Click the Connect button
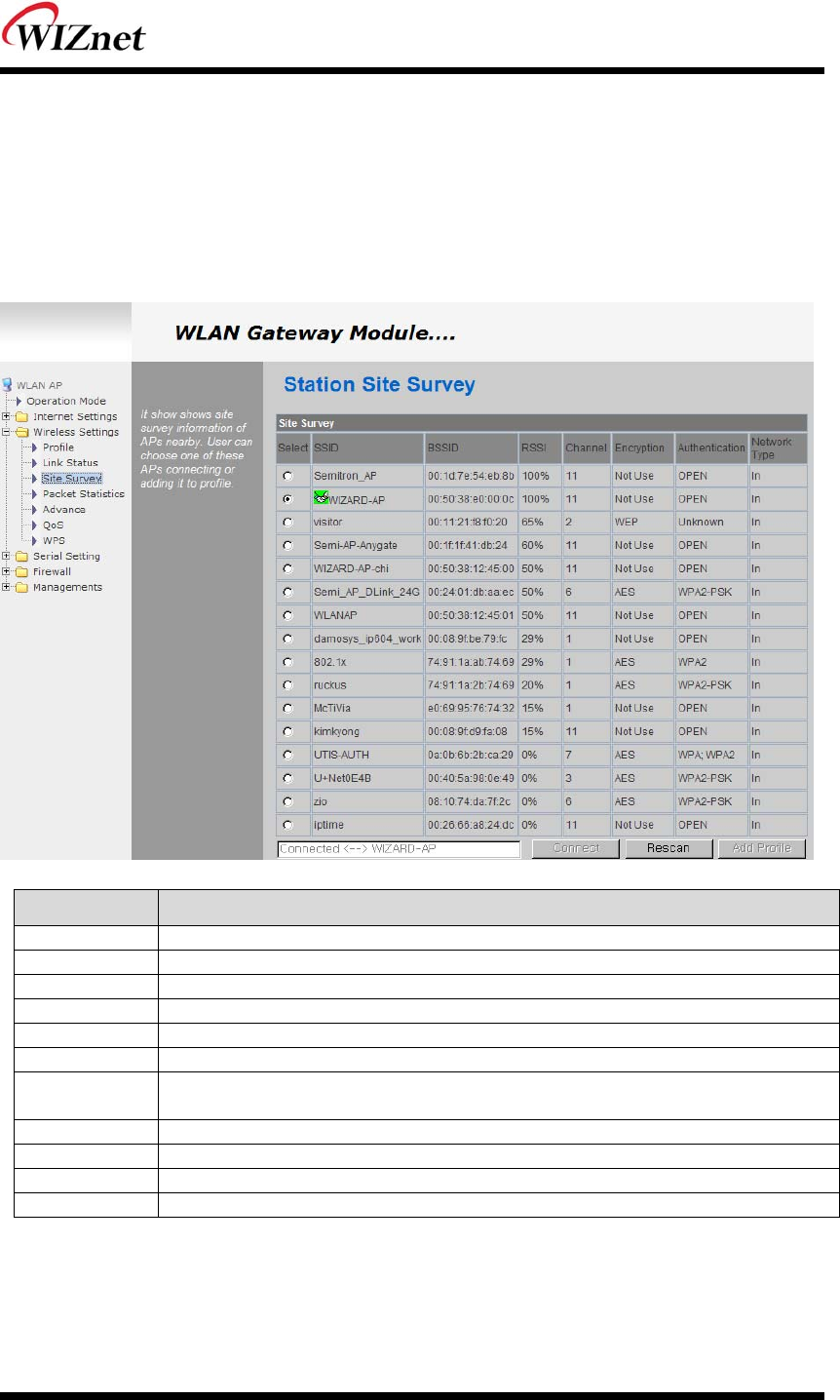Viewport: 840px width, 1400px height. 576,848
